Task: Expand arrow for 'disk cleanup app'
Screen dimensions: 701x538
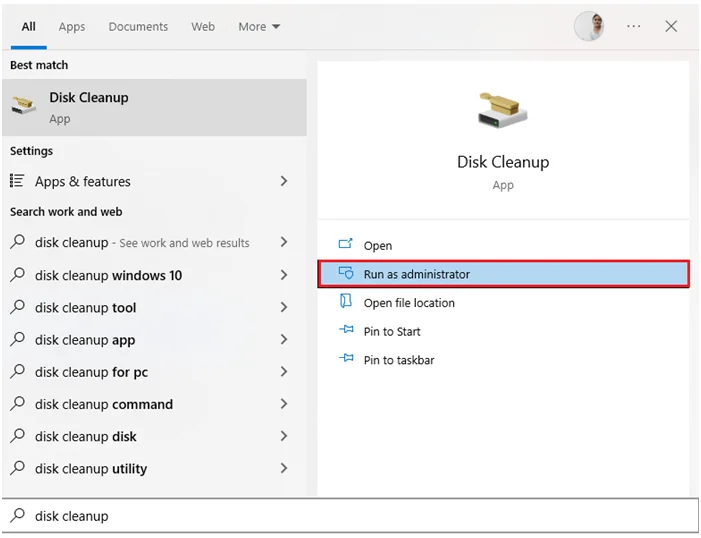Action: click(x=283, y=339)
